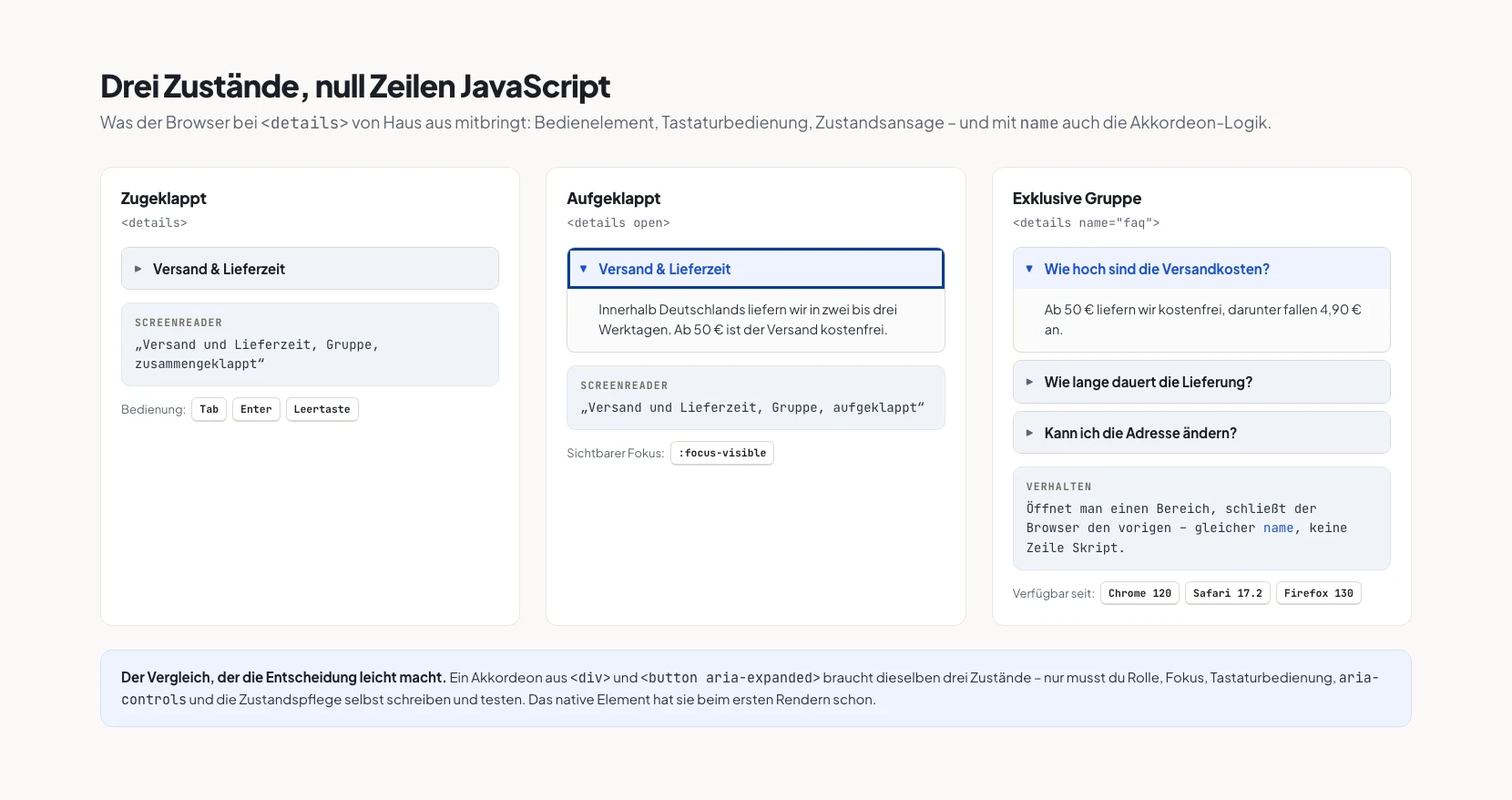Collapse the open Versand & Lieferzeit triangle

point(584,269)
